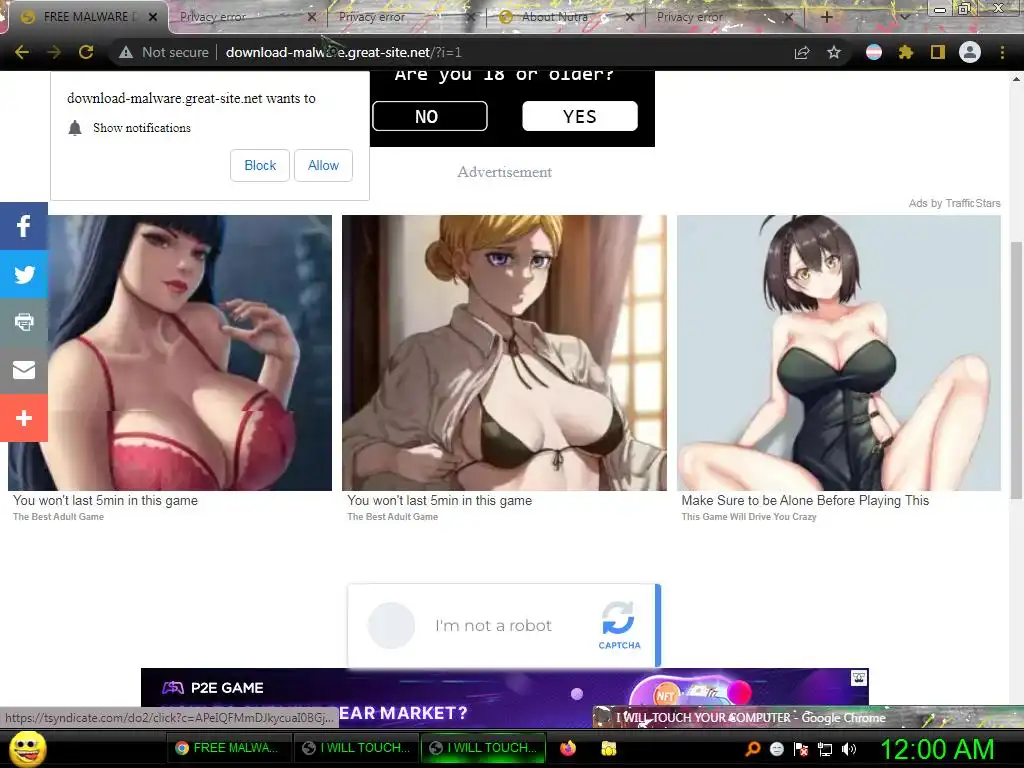Reload the page with the refresh icon

[86, 52]
